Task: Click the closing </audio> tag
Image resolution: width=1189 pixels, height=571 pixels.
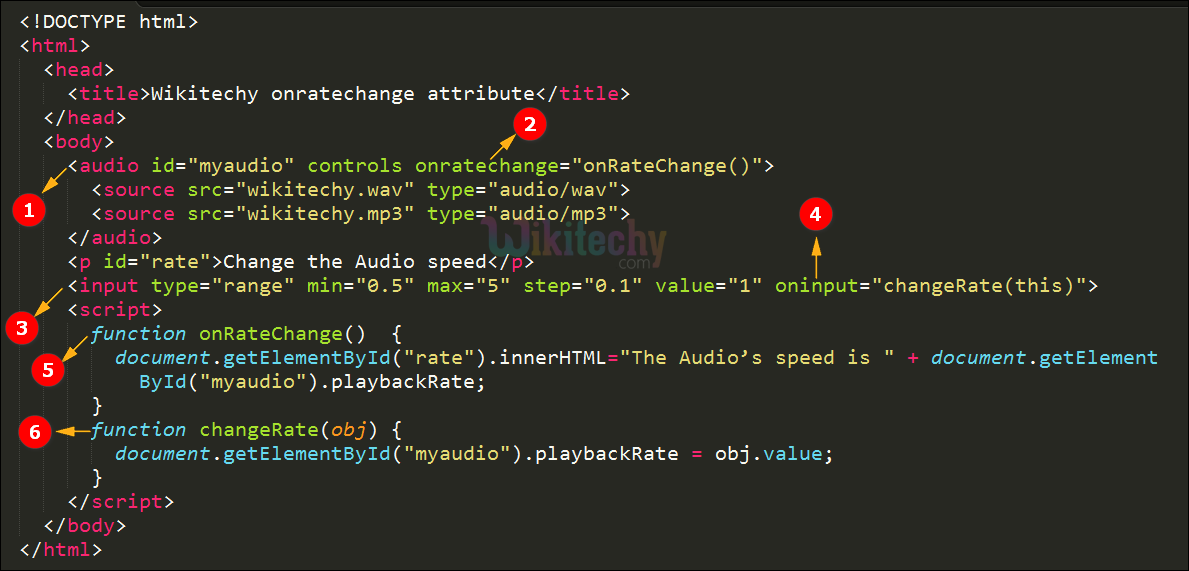Action: [115, 237]
